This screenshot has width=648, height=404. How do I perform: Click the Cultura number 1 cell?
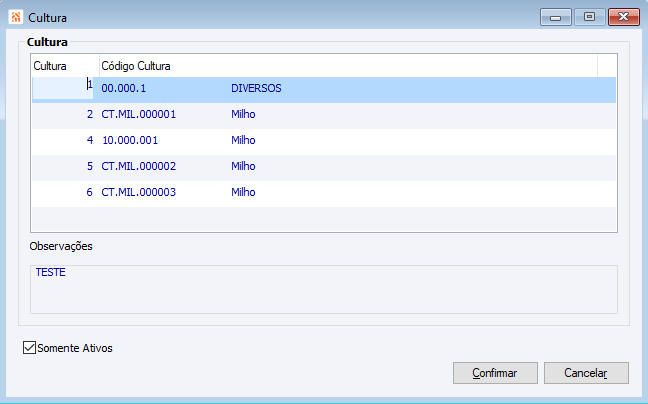coord(63,88)
